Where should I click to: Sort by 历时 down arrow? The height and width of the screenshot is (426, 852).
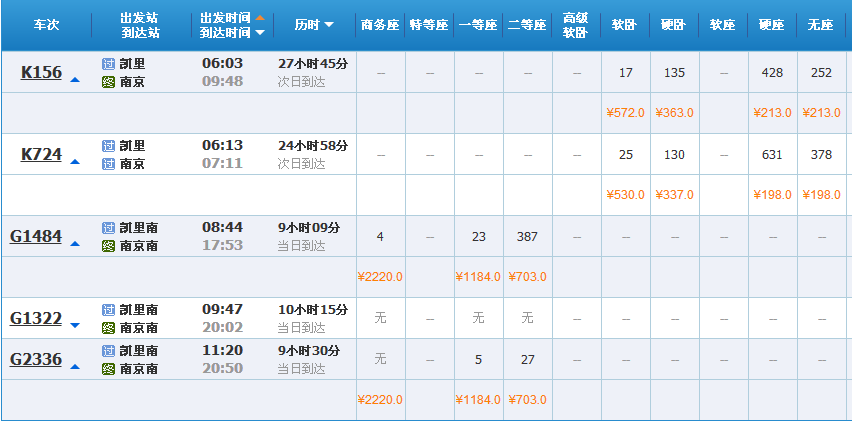pyautogui.click(x=329, y=25)
